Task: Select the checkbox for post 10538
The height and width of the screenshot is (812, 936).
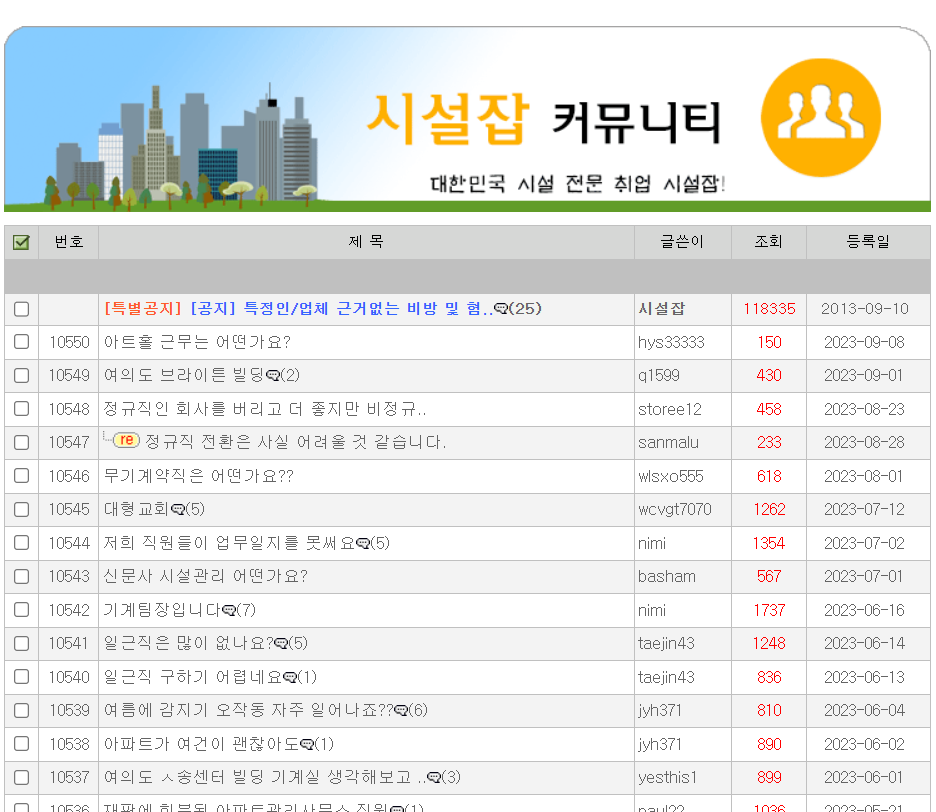Action: click(x=21, y=743)
